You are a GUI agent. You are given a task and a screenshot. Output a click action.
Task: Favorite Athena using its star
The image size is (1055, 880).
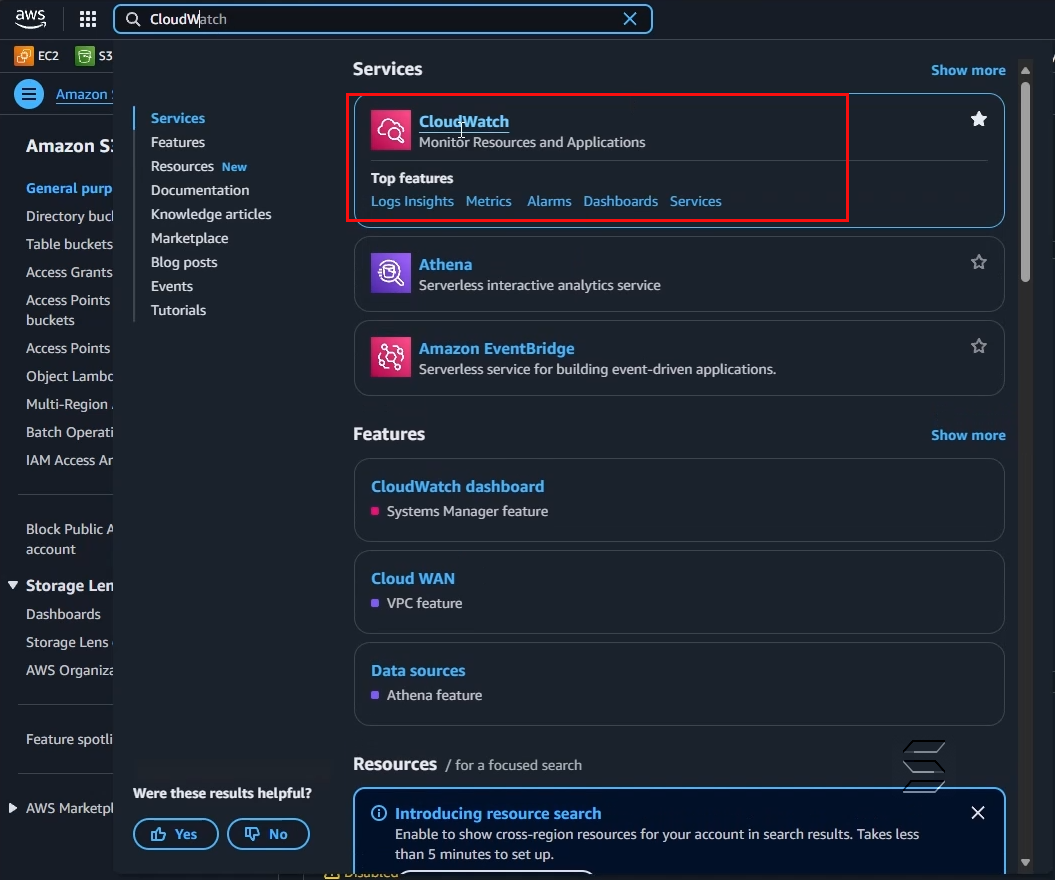tap(979, 262)
